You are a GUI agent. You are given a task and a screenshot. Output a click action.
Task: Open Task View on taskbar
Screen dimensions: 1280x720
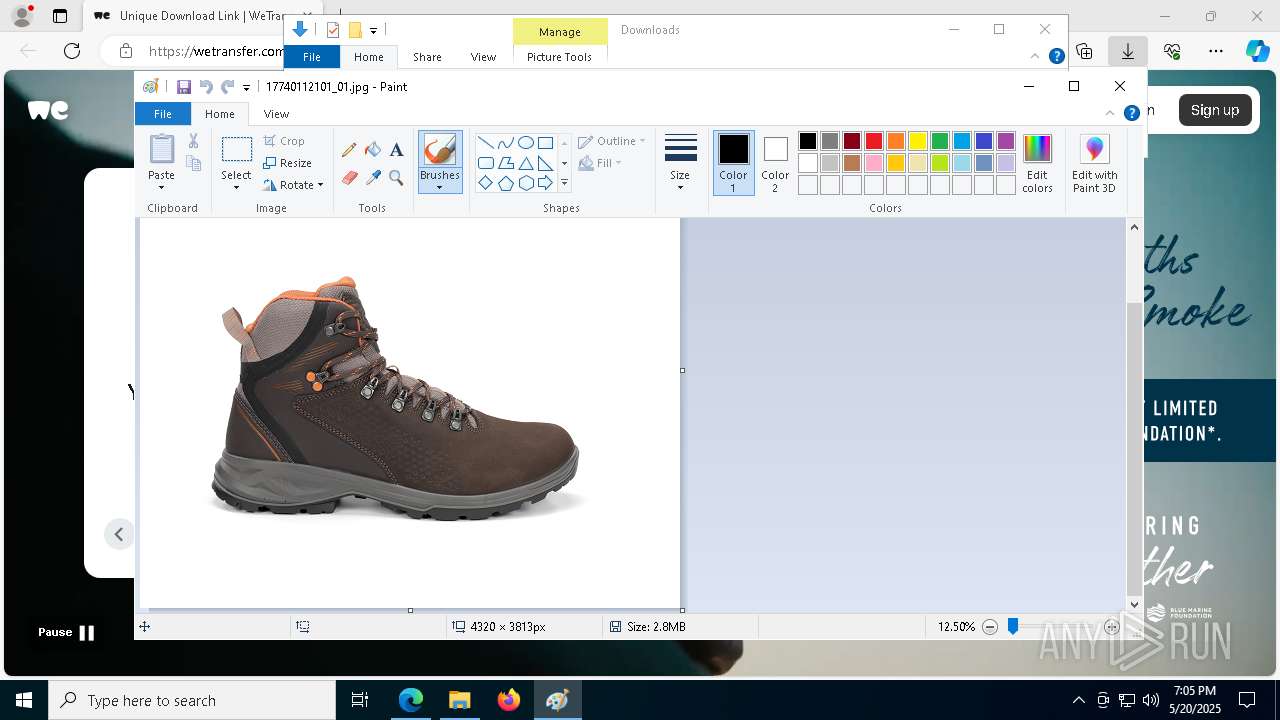(360, 700)
